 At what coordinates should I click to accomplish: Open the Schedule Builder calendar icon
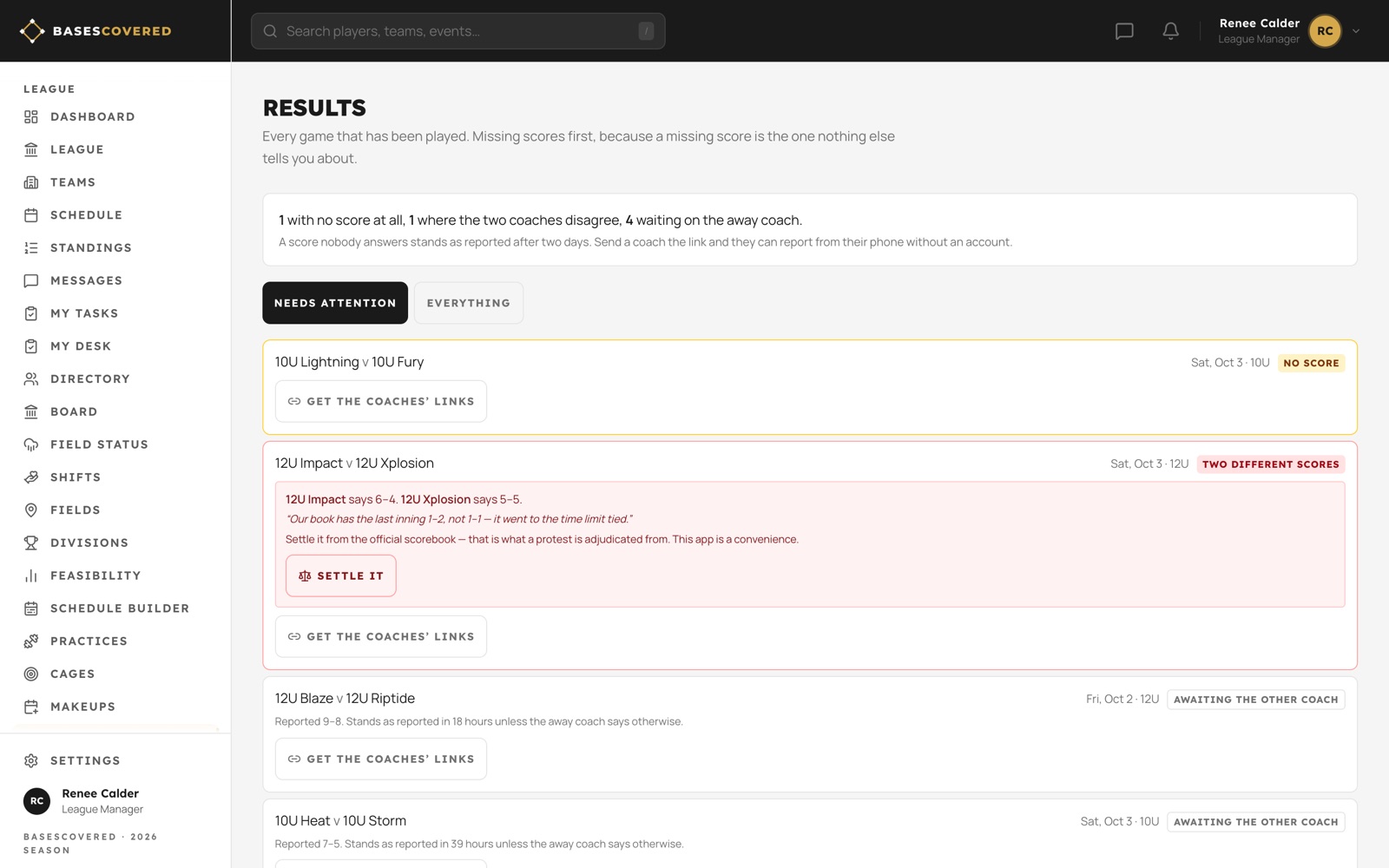coord(31,608)
